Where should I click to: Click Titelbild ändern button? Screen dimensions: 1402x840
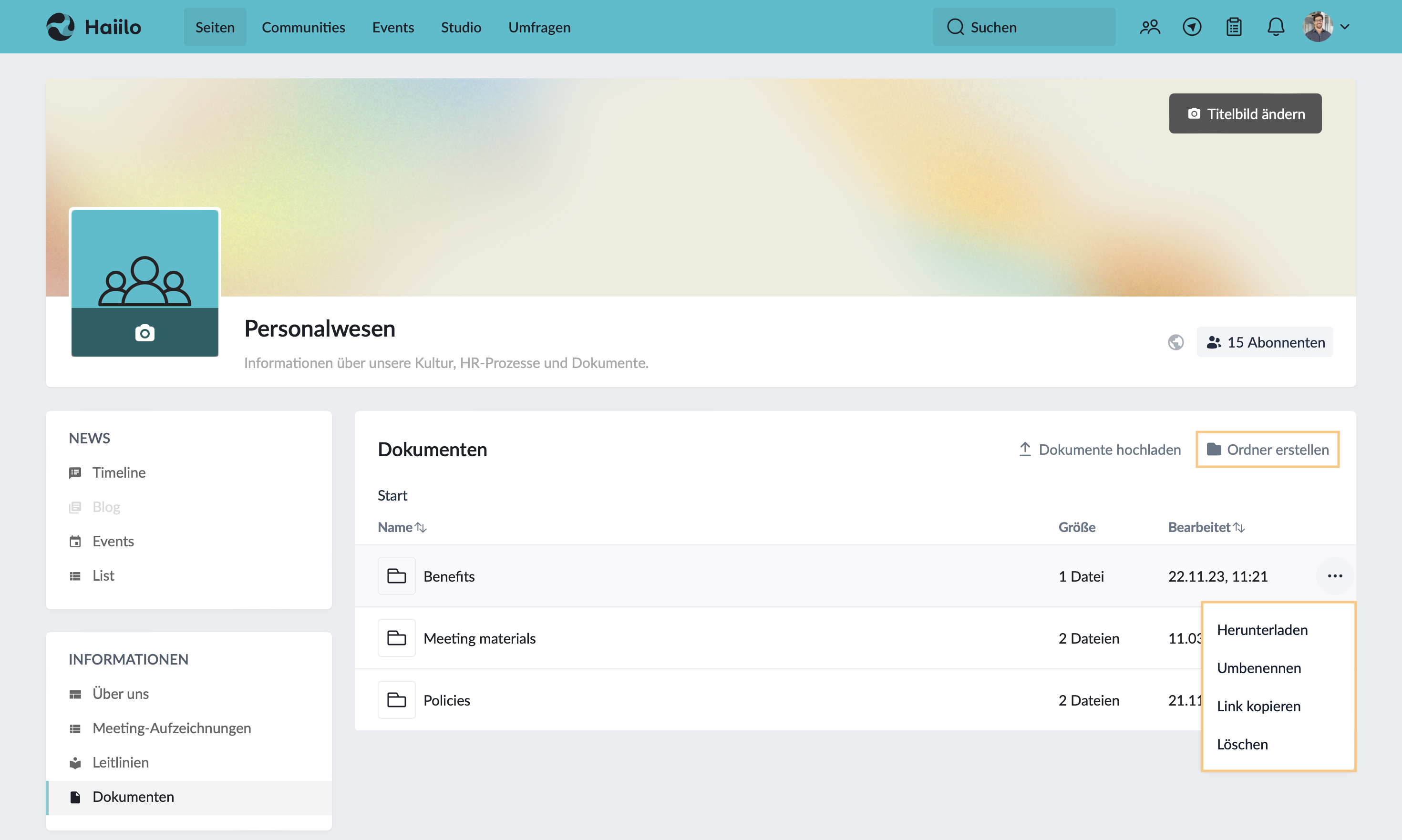(x=1245, y=114)
